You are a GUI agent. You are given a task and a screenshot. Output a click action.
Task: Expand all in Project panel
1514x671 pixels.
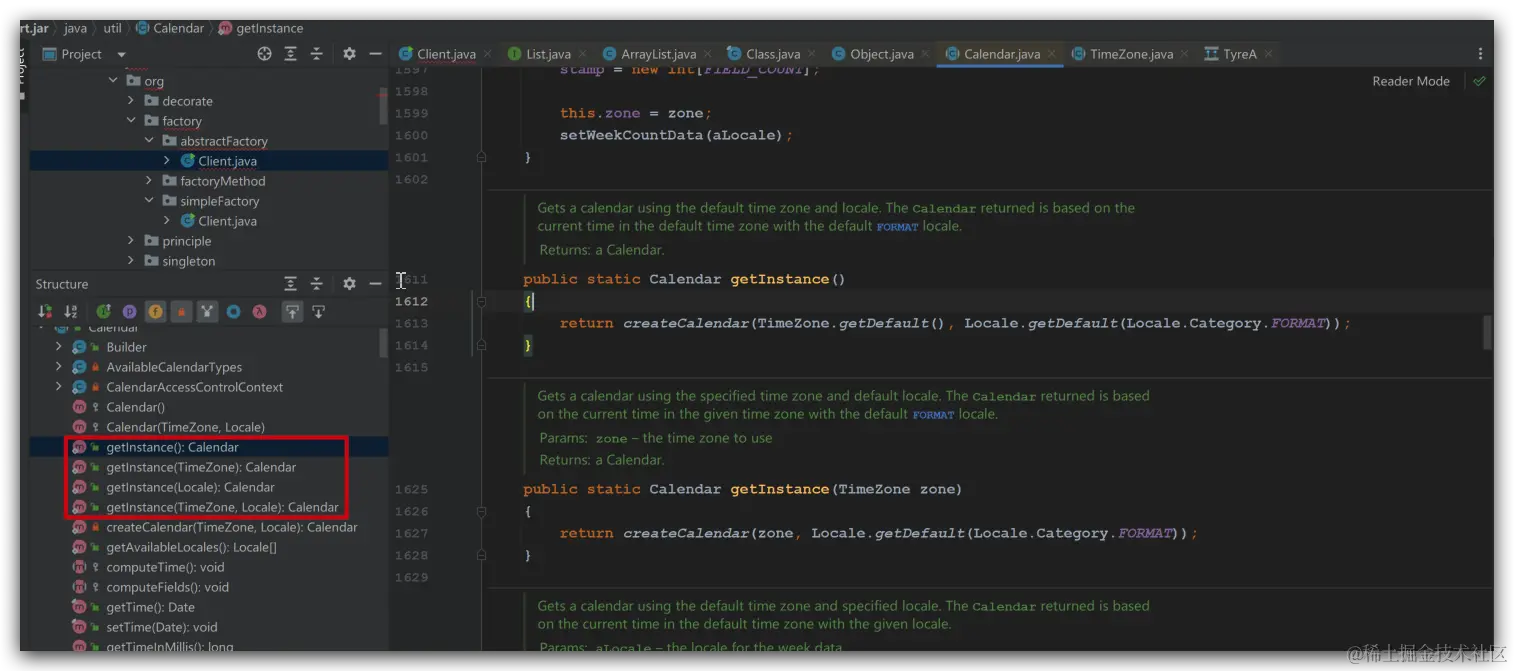(x=291, y=54)
